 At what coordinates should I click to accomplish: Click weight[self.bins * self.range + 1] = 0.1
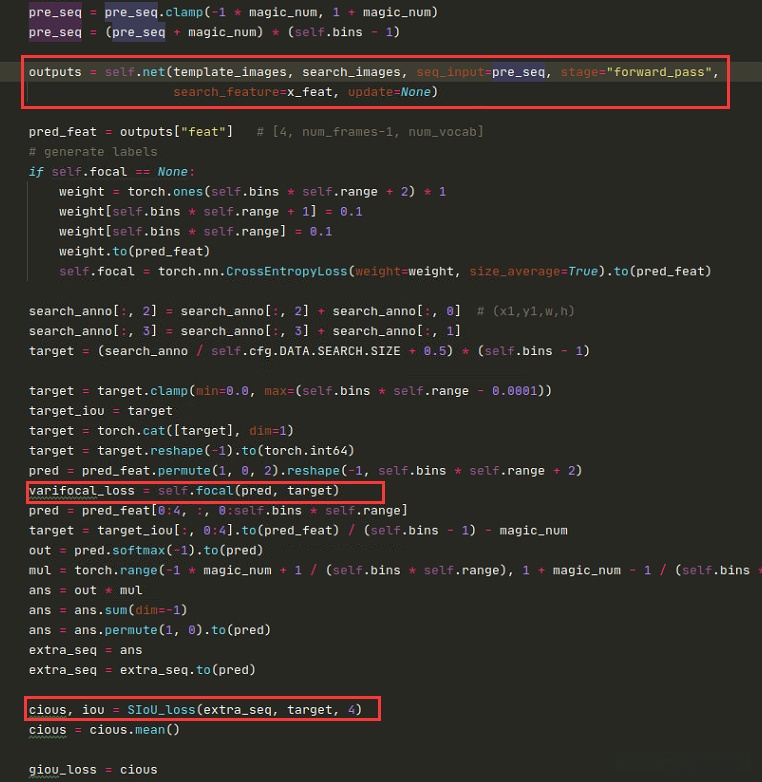[x=210, y=212]
